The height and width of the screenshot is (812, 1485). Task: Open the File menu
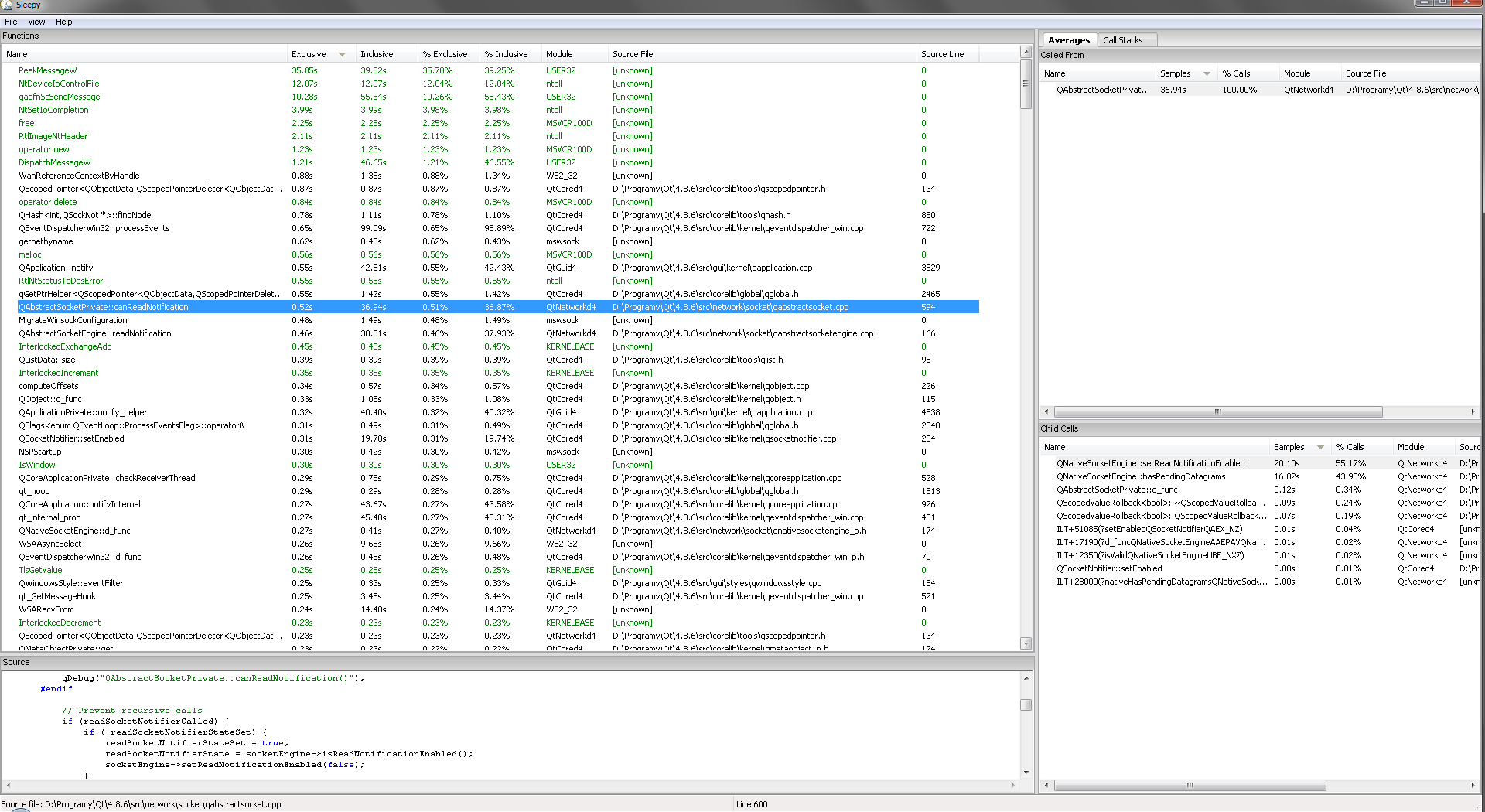11,22
